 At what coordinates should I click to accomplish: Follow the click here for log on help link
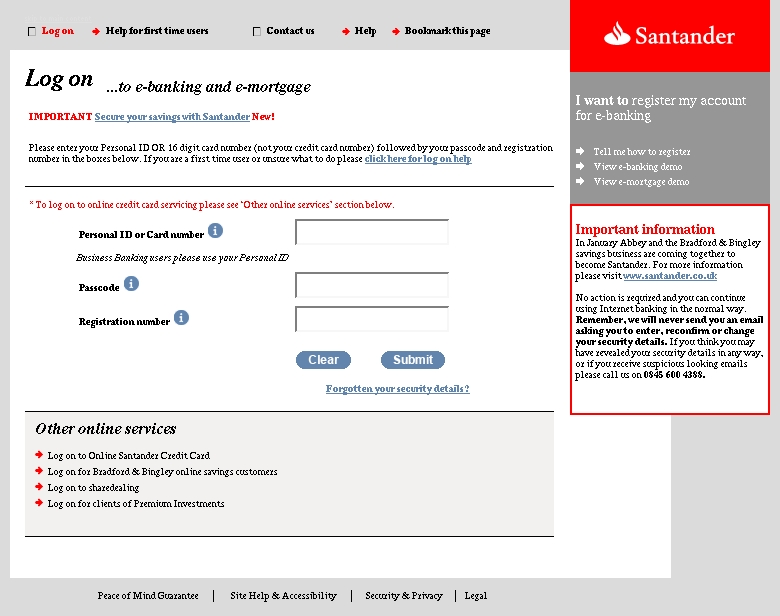pos(418,159)
